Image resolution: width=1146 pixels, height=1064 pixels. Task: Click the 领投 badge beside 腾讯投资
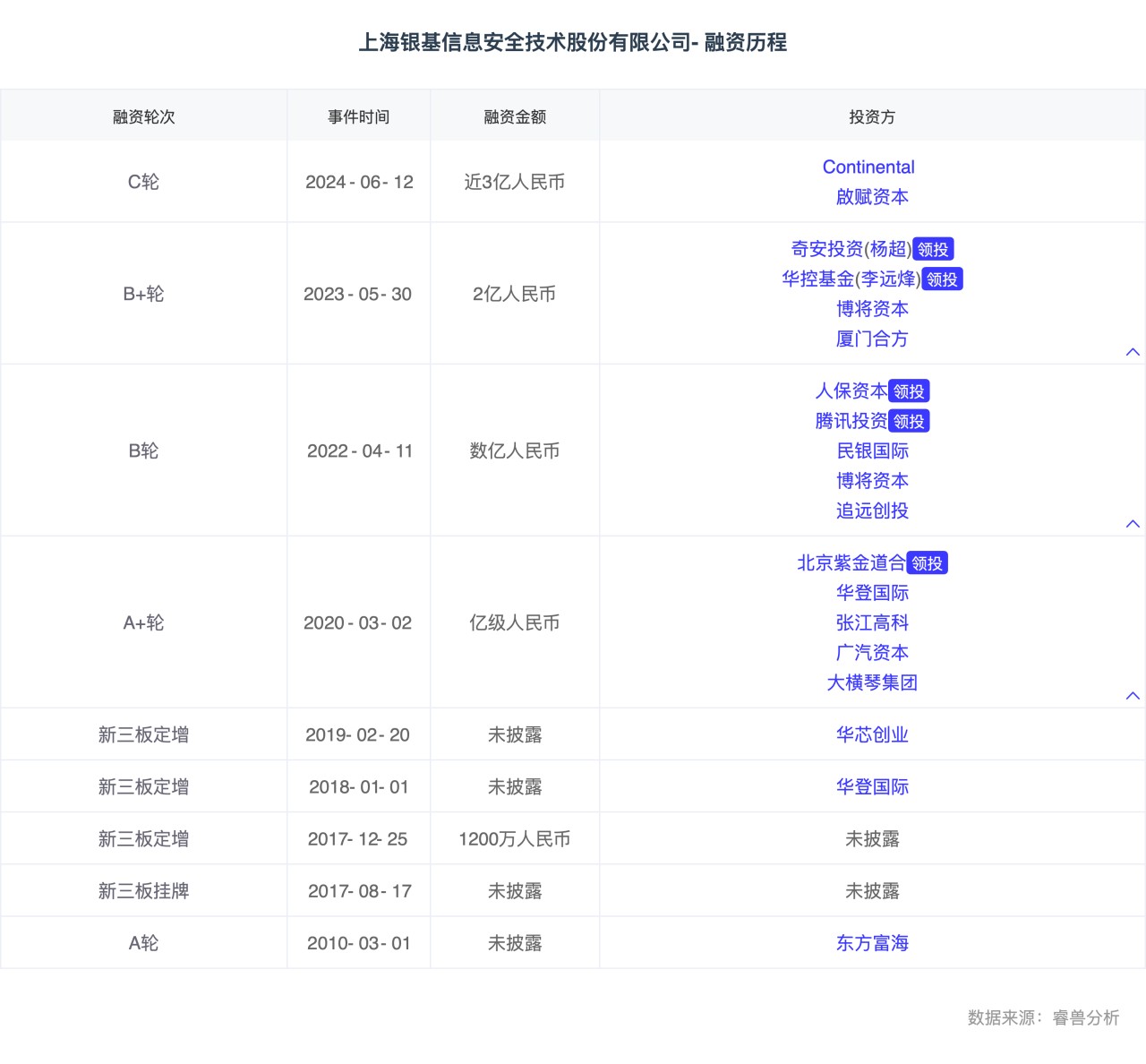(909, 421)
